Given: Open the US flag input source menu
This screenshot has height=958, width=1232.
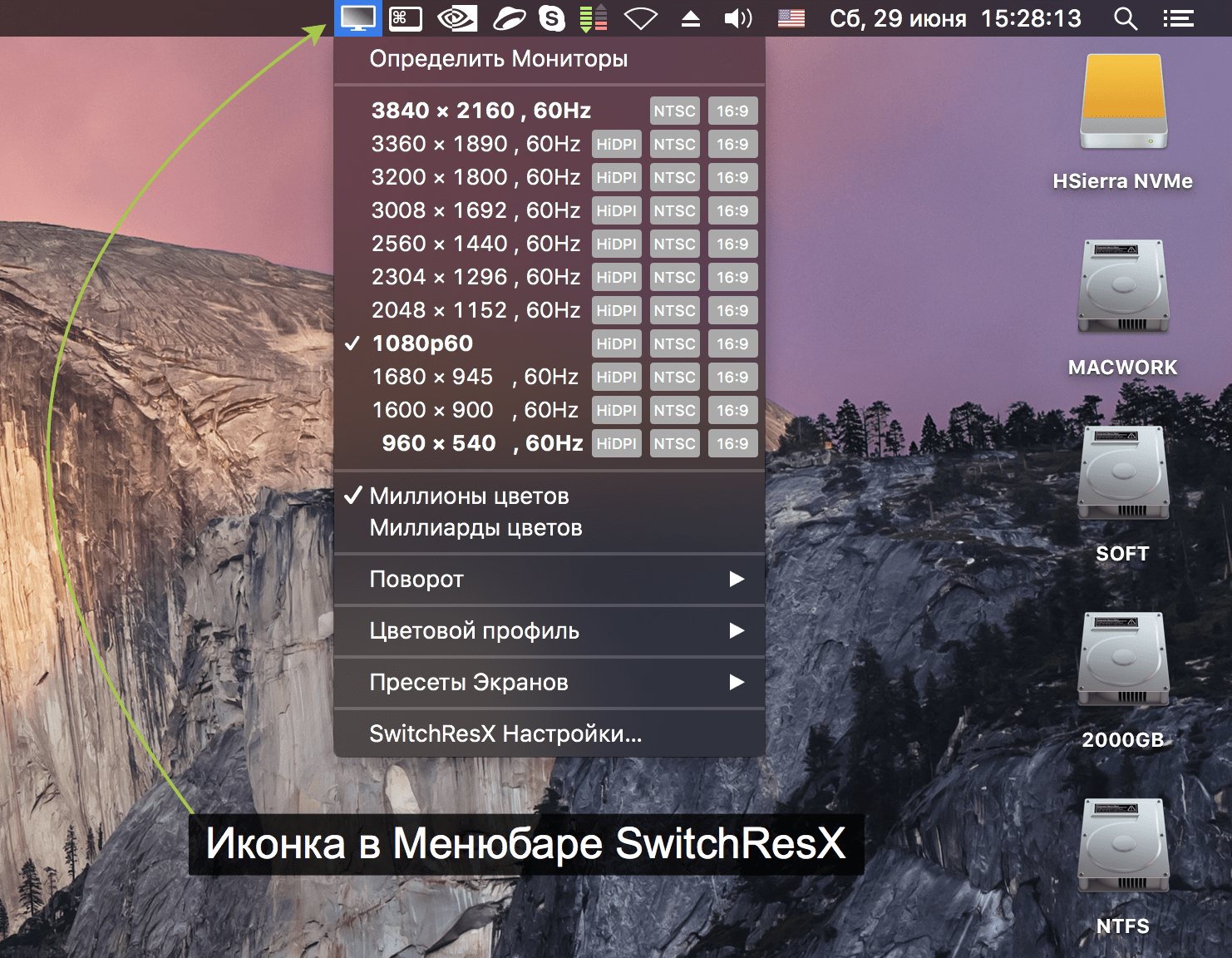Looking at the screenshot, I should coord(791,18).
